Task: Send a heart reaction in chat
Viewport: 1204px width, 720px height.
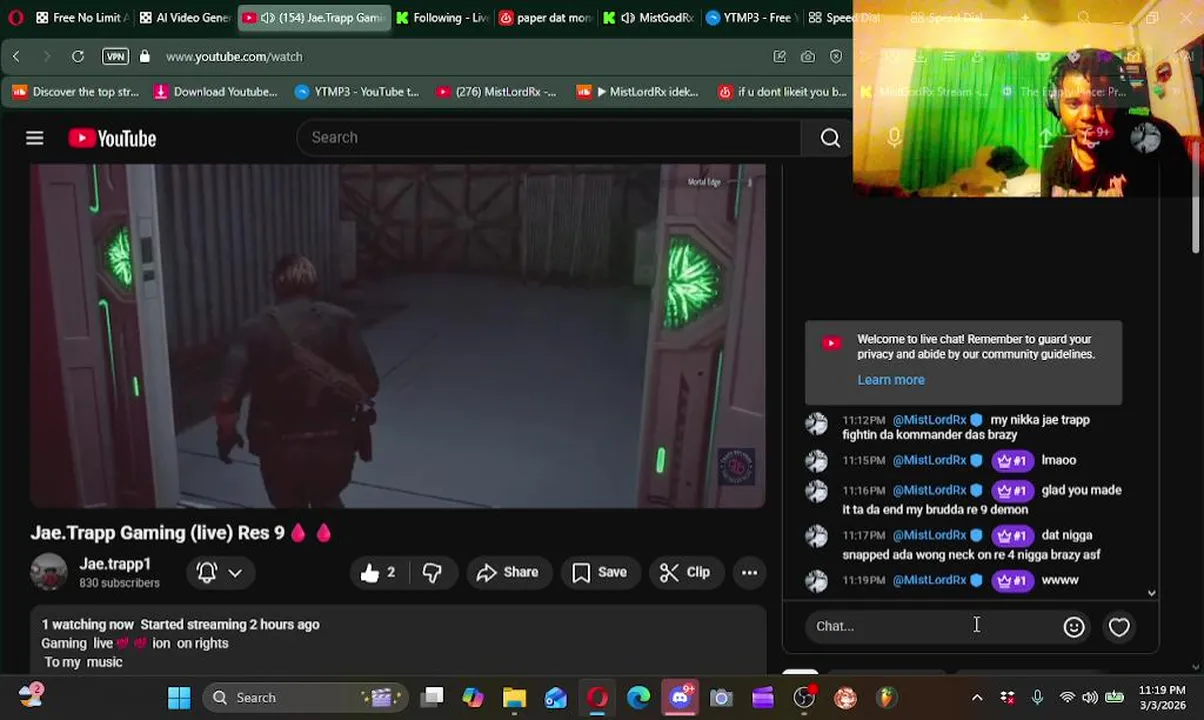Action: [1119, 627]
